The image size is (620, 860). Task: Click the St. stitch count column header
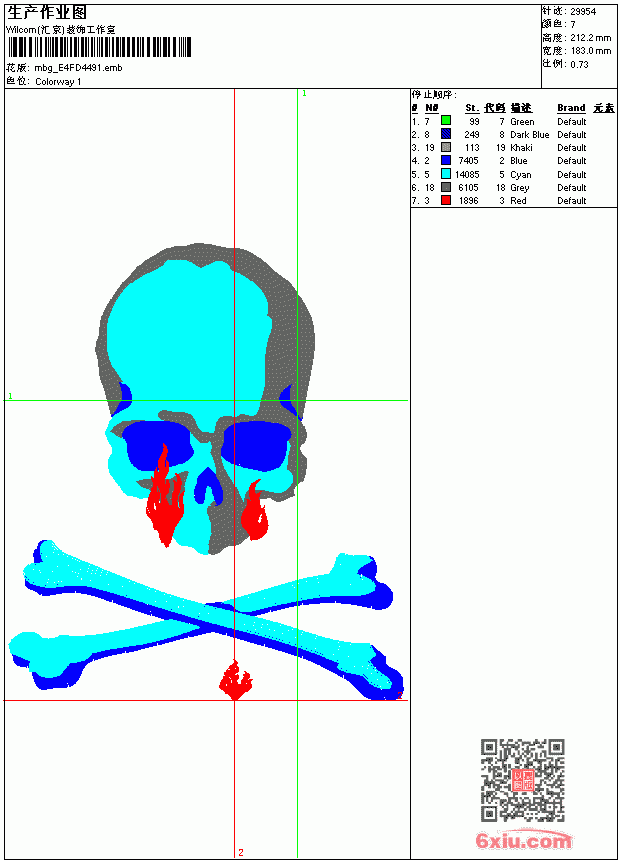(x=472, y=108)
